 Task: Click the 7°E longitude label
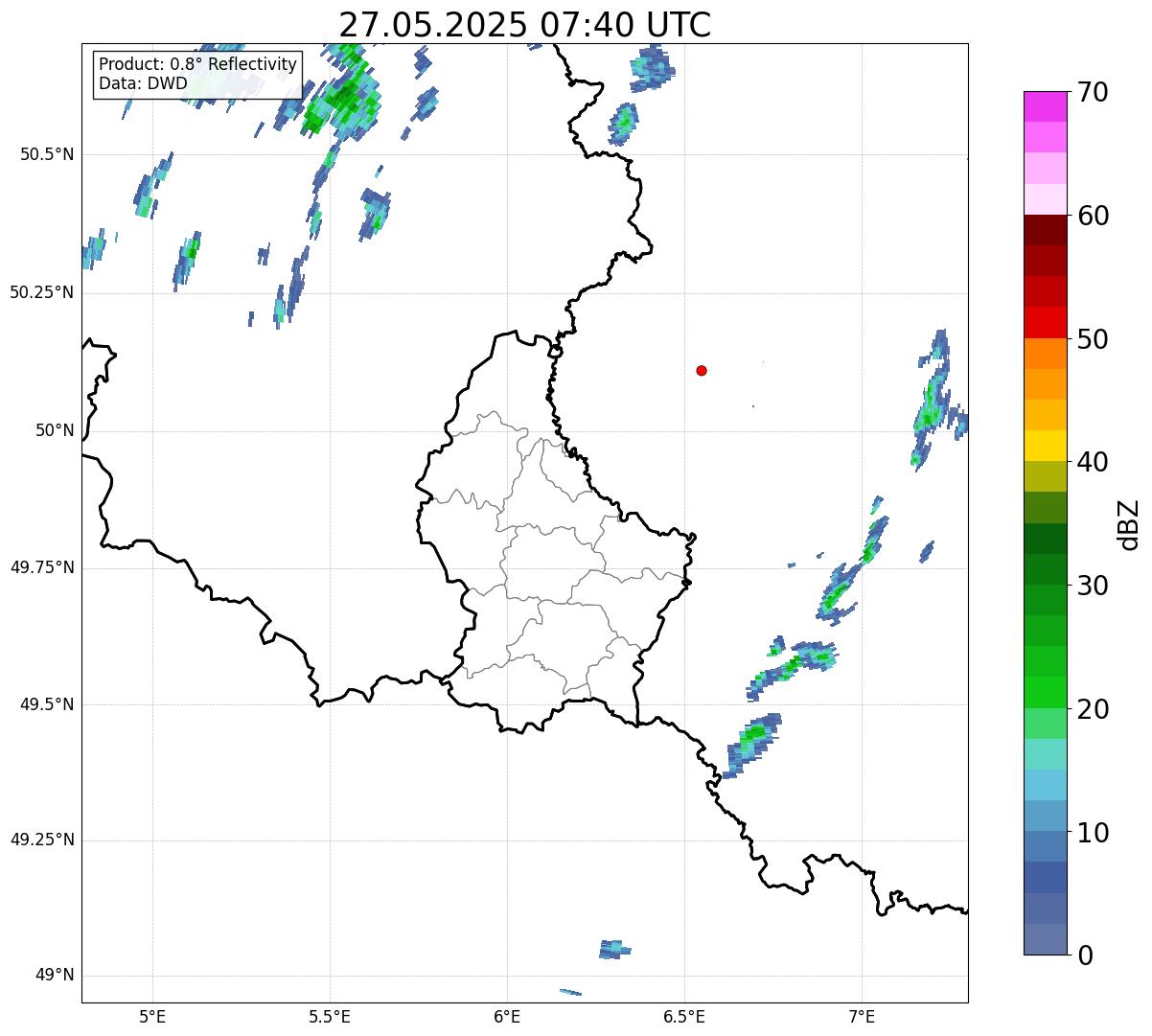pos(862,1017)
